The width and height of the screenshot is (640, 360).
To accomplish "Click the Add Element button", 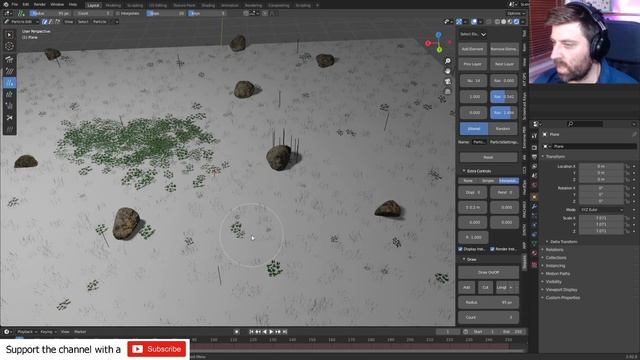I will click(473, 49).
